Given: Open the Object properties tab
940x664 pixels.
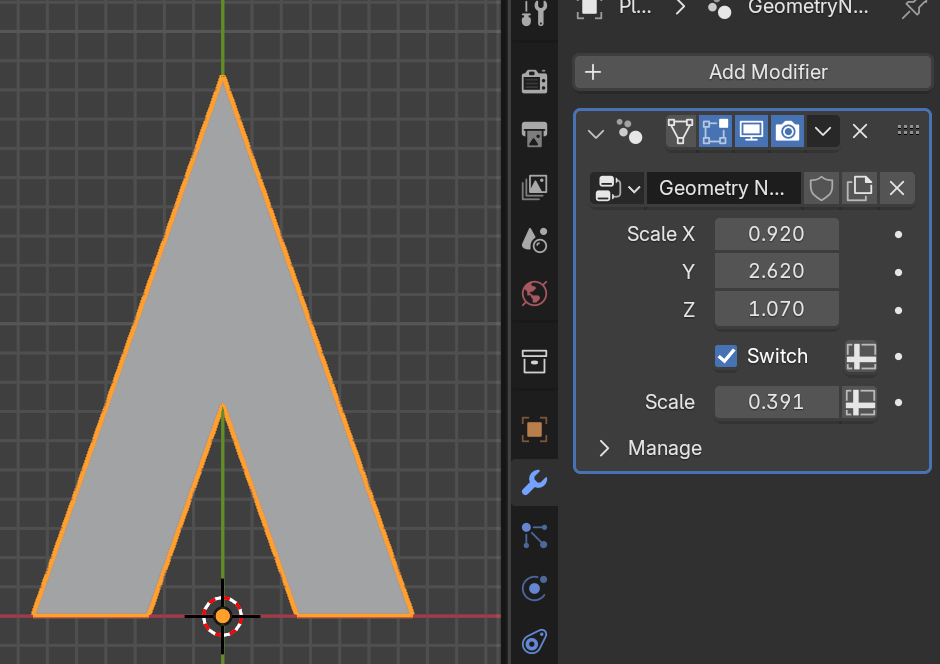Looking at the screenshot, I should (x=534, y=429).
